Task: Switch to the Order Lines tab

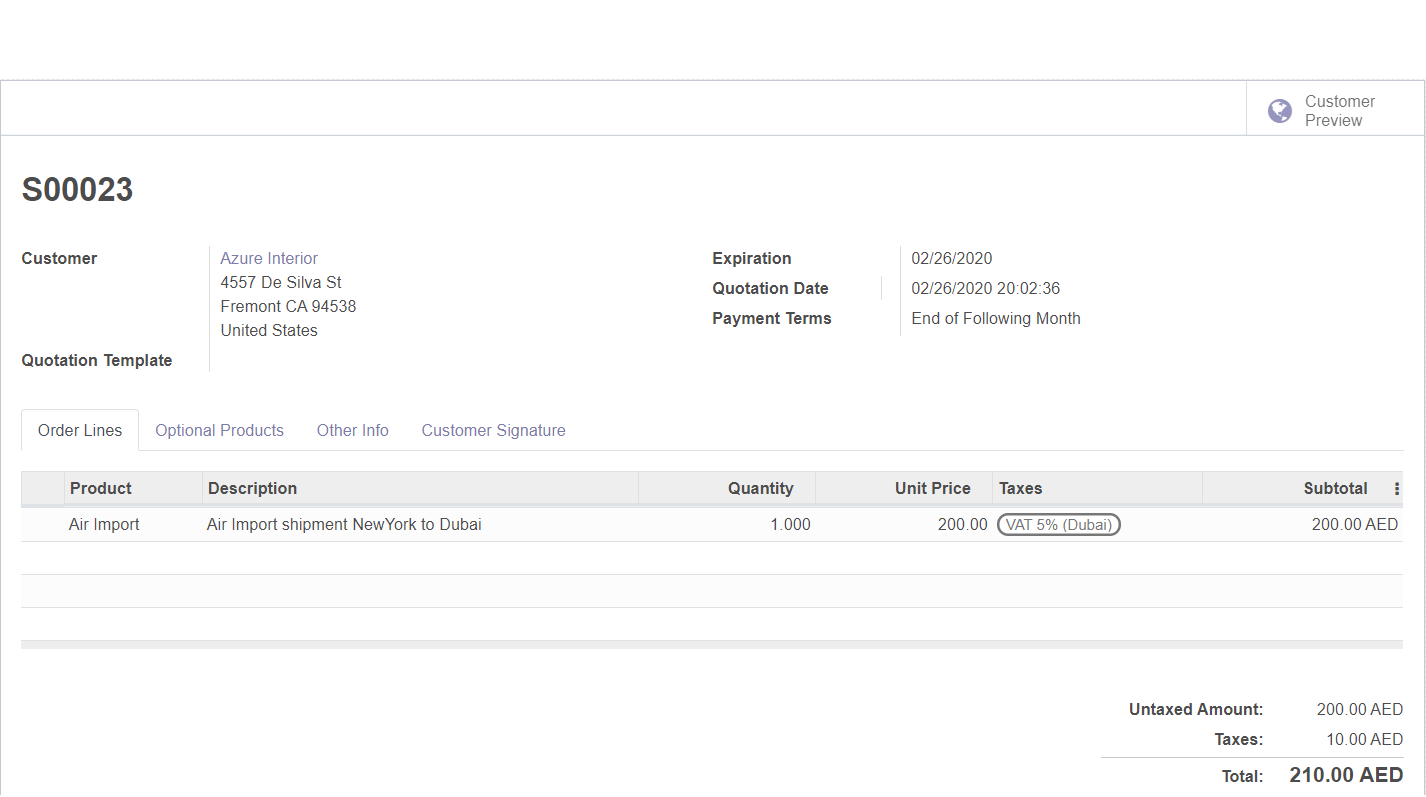Action: pyautogui.click(x=80, y=431)
